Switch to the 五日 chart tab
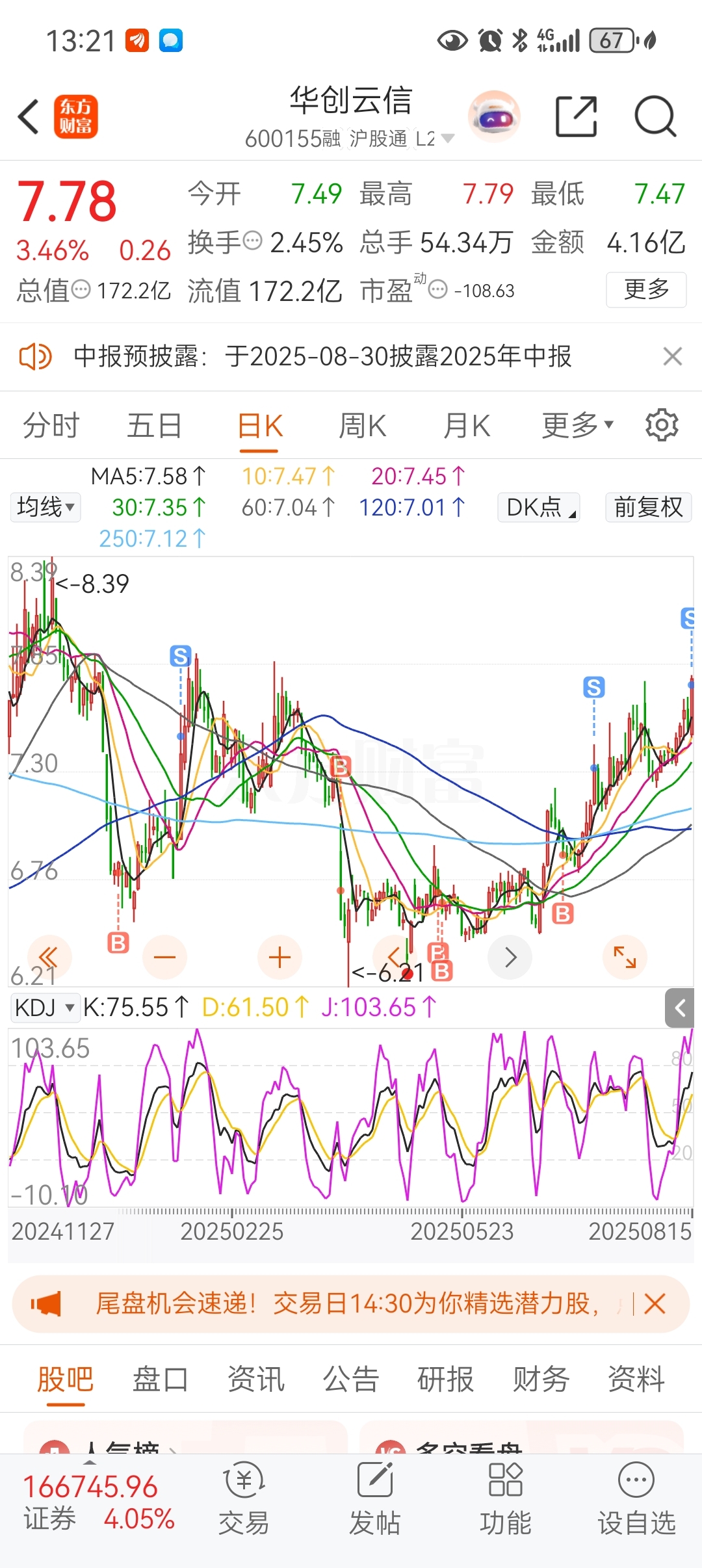 [x=154, y=426]
